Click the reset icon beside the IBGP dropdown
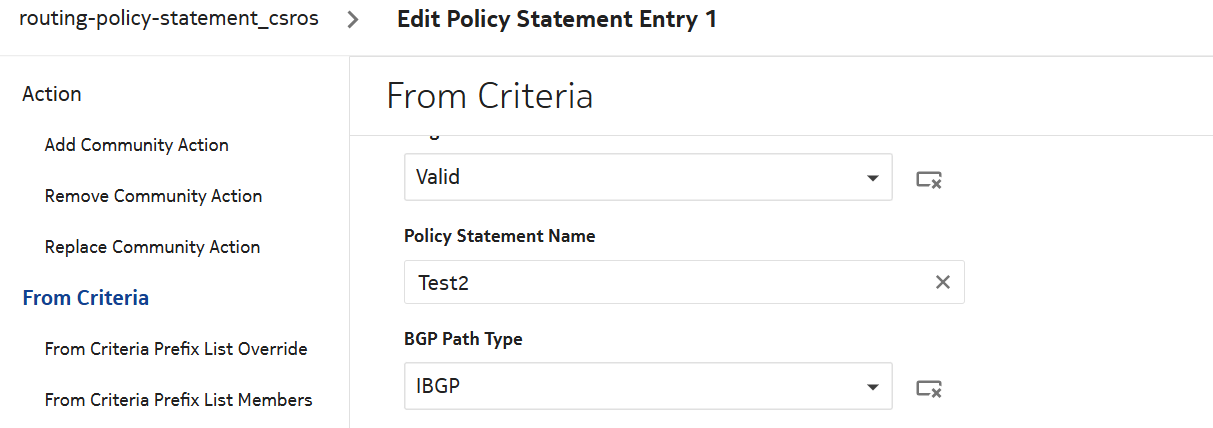The width and height of the screenshot is (1213, 428). pos(929,387)
